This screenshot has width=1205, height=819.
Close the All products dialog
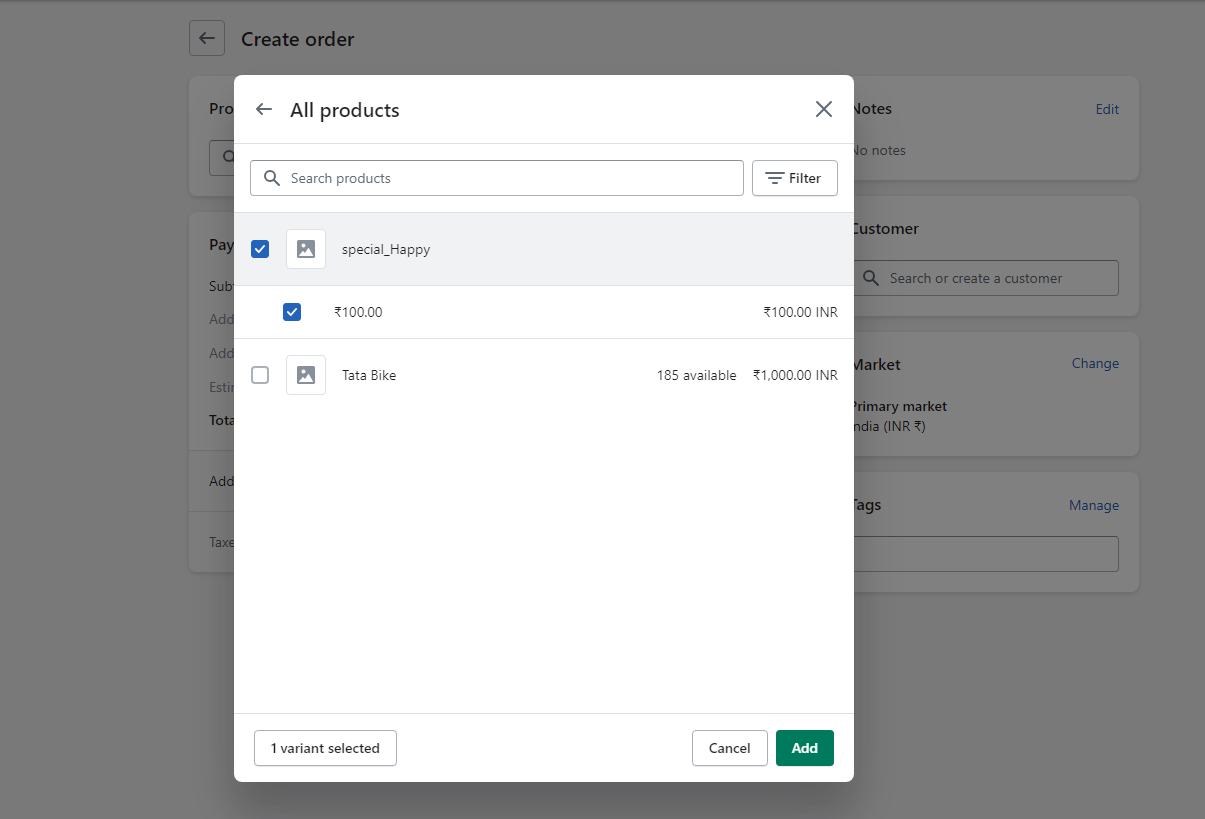coord(823,110)
